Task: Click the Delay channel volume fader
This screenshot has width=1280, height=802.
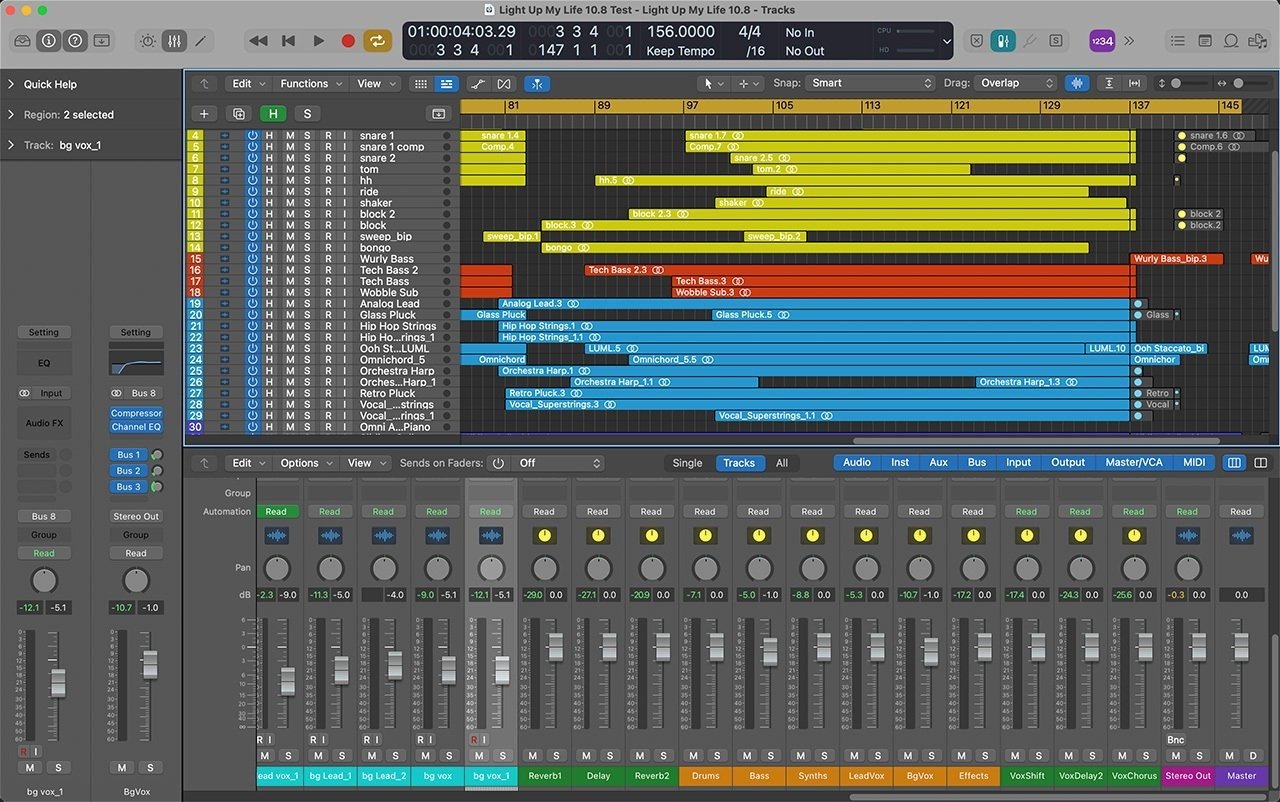Action: point(608,646)
